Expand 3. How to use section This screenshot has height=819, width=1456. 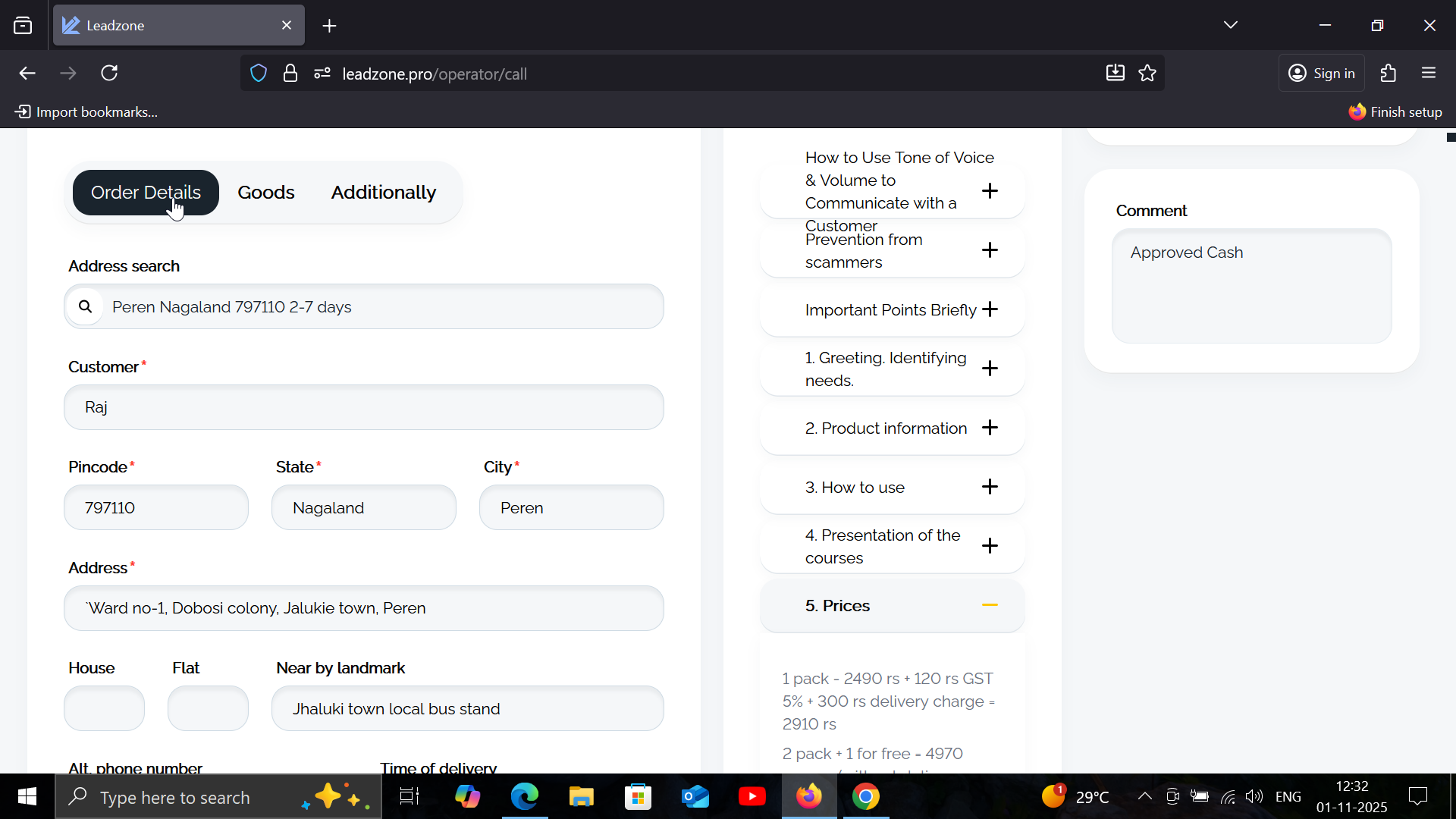pos(990,487)
